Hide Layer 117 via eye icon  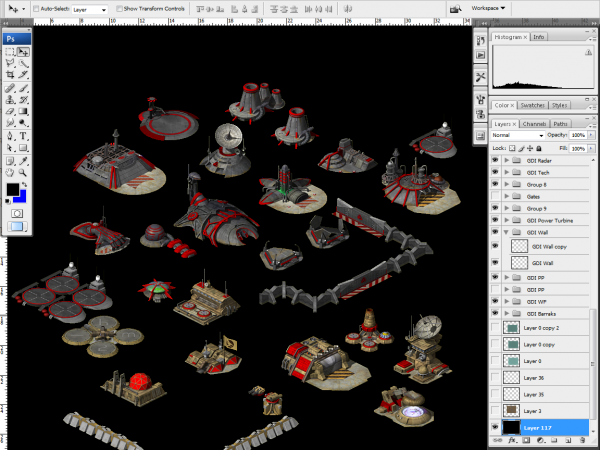point(496,427)
